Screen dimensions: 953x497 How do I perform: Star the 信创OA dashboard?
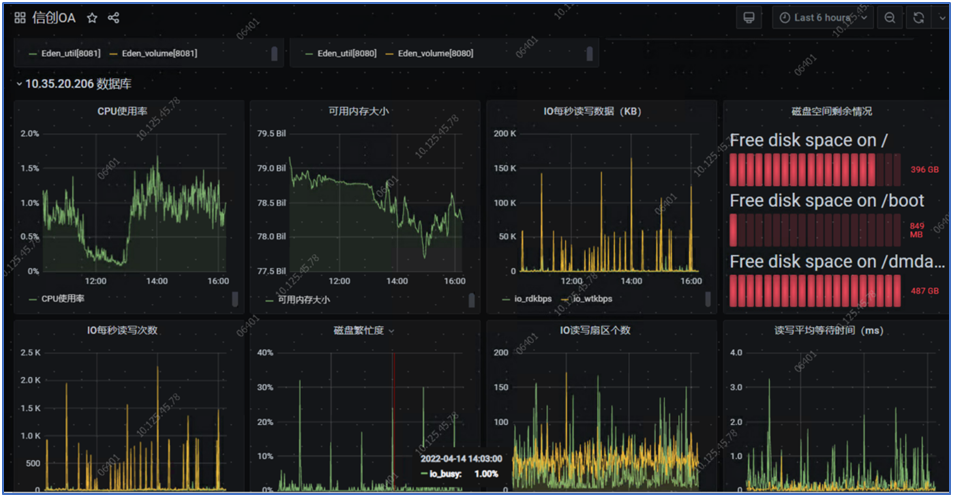pos(92,18)
